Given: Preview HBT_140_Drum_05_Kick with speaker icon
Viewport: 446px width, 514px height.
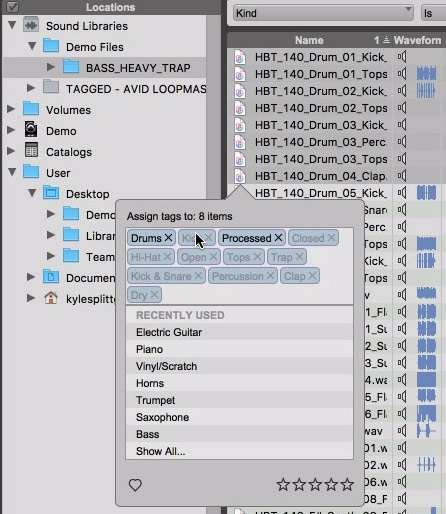Looking at the screenshot, I should tap(402, 193).
